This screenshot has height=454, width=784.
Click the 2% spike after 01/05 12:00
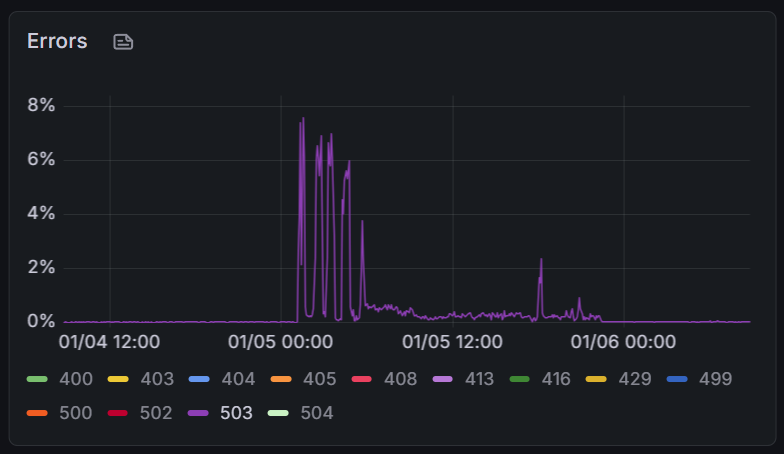[x=541, y=260]
